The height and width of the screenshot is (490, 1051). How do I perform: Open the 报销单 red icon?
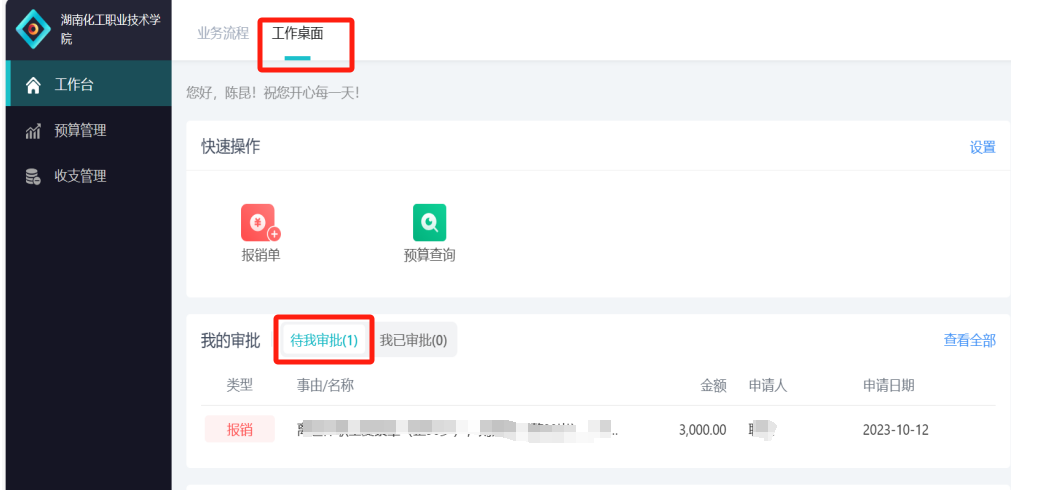260,223
